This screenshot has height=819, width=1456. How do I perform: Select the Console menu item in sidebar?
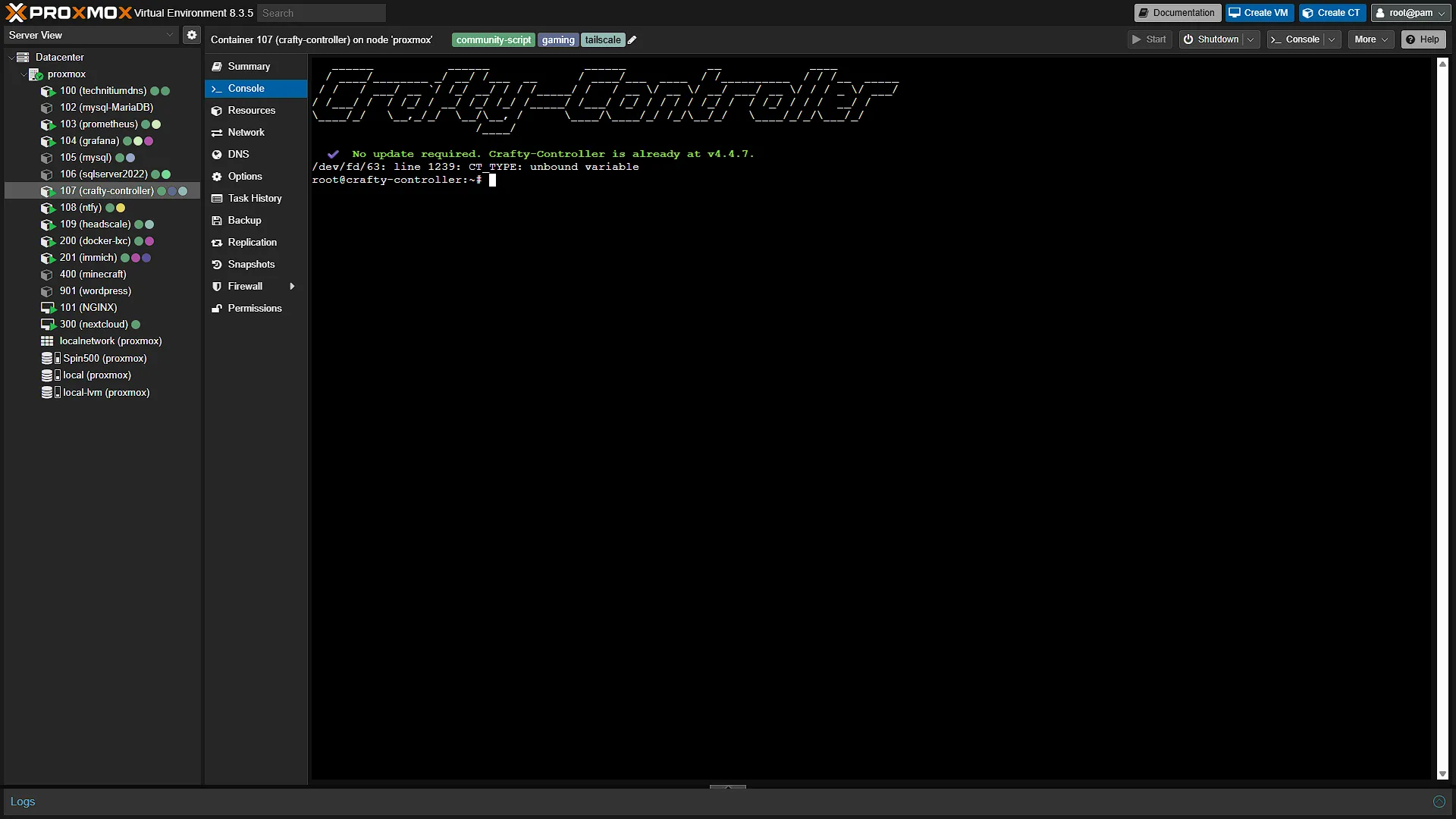click(x=256, y=89)
